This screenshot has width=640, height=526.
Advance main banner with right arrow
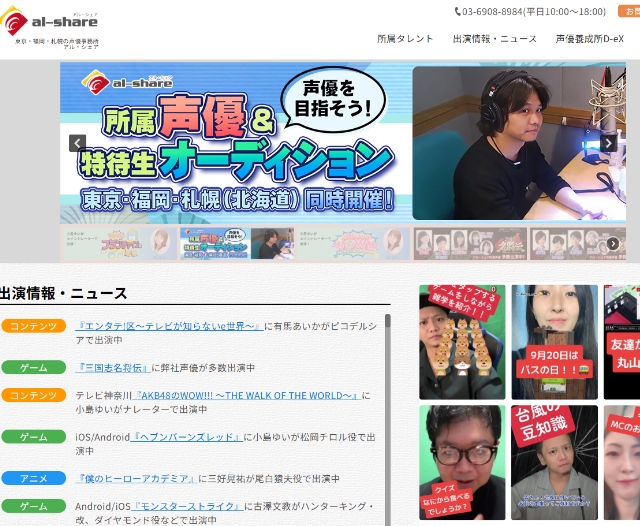pyautogui.click(x=608, y=143)
